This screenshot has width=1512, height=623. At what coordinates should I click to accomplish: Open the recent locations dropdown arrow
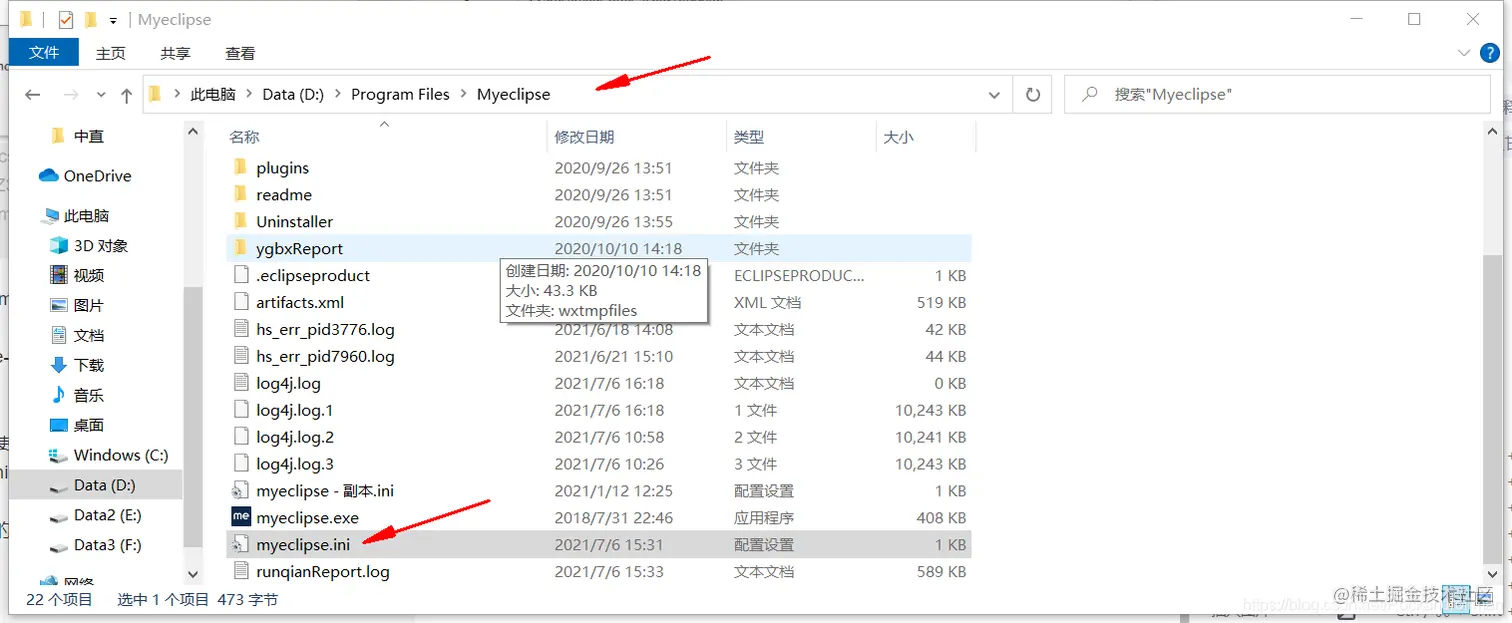(101, 95)
